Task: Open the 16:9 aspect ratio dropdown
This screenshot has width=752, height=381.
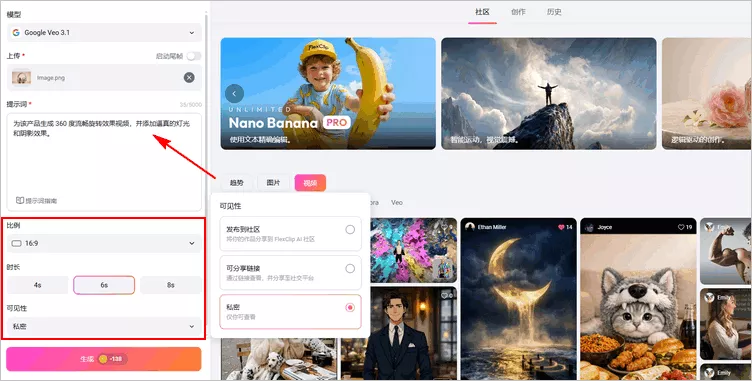Action: point(104,243)
